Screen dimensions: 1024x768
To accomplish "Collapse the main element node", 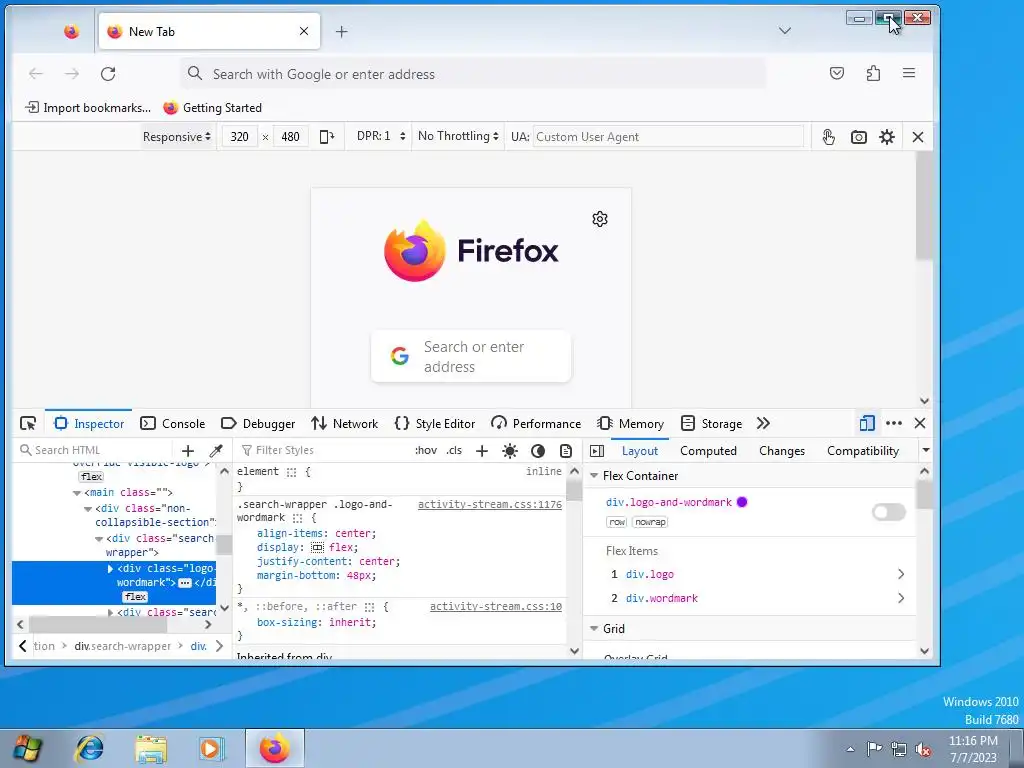I will pos(77,493).
